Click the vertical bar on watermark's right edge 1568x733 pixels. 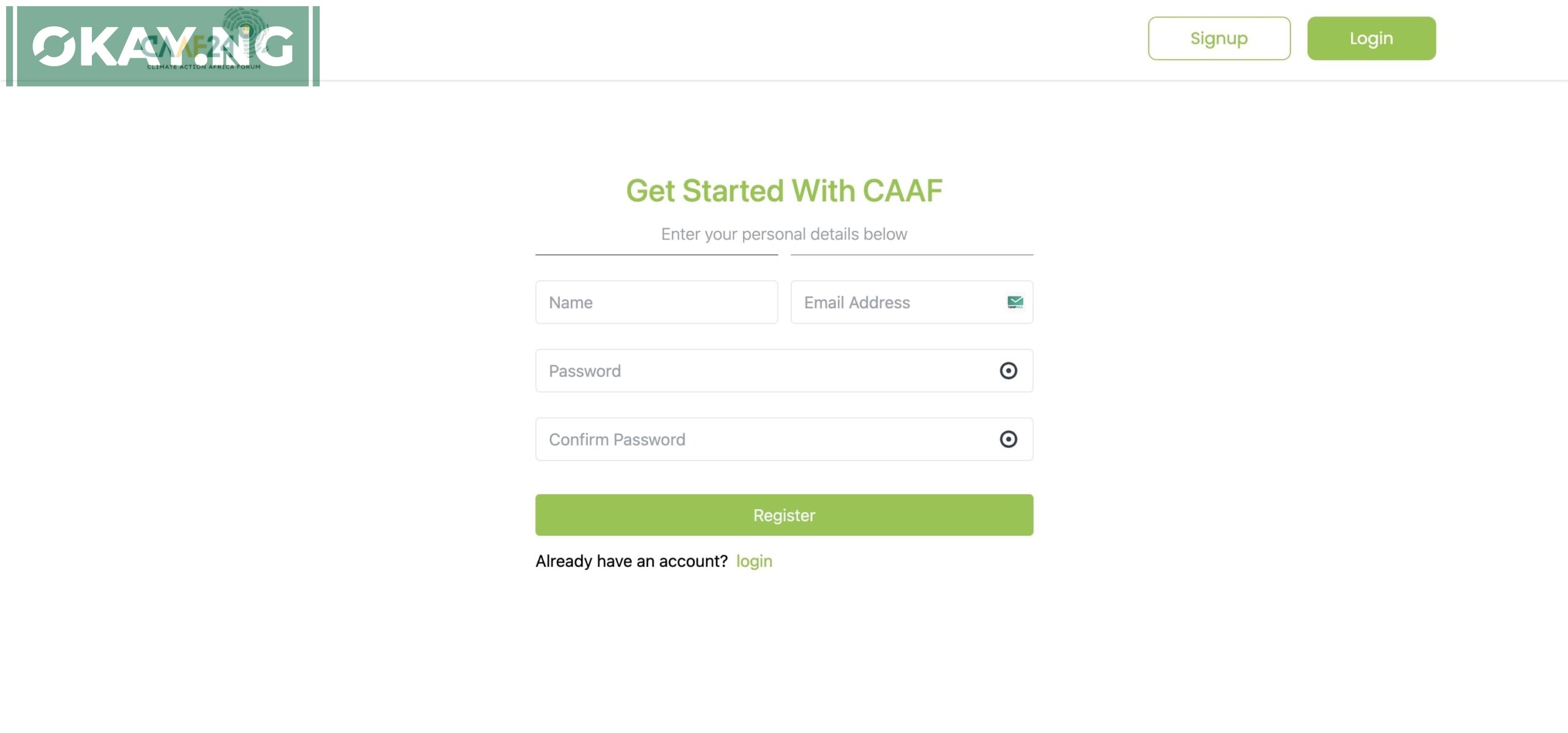316,46
